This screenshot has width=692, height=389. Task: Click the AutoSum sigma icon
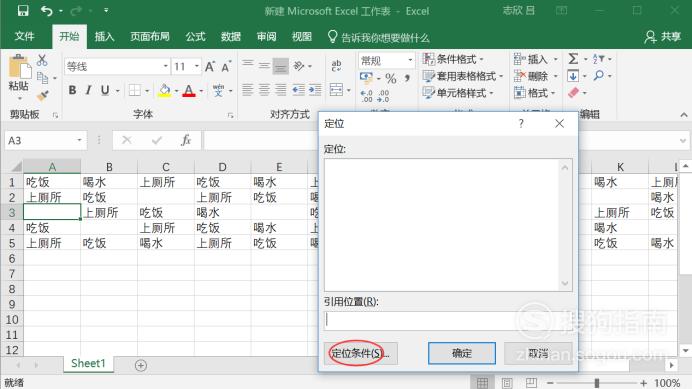click(x=573, y=59)
